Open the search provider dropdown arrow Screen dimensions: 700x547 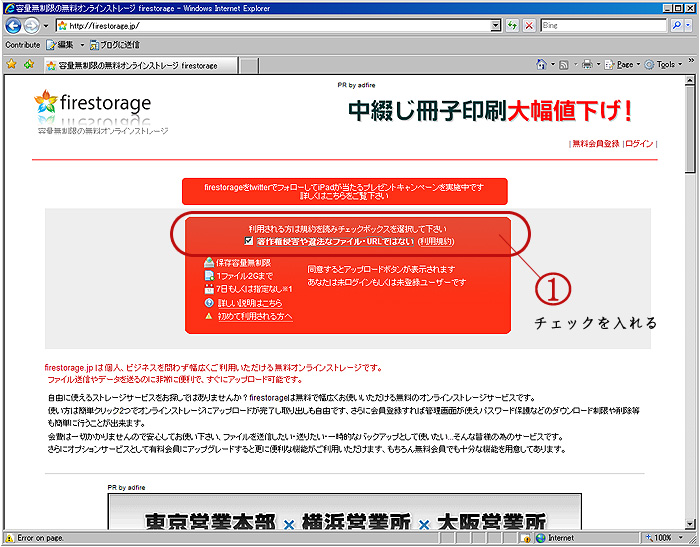click(688, 26)
